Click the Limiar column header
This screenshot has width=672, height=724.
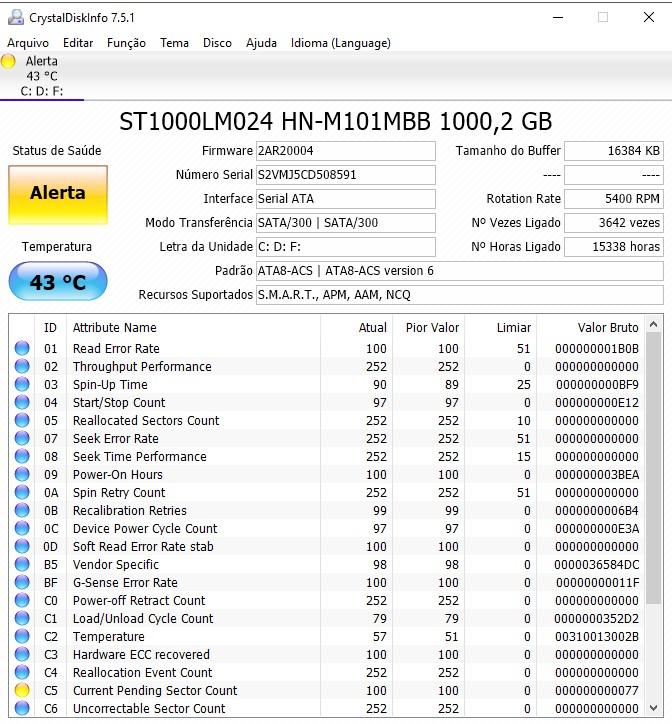(500, 328)
